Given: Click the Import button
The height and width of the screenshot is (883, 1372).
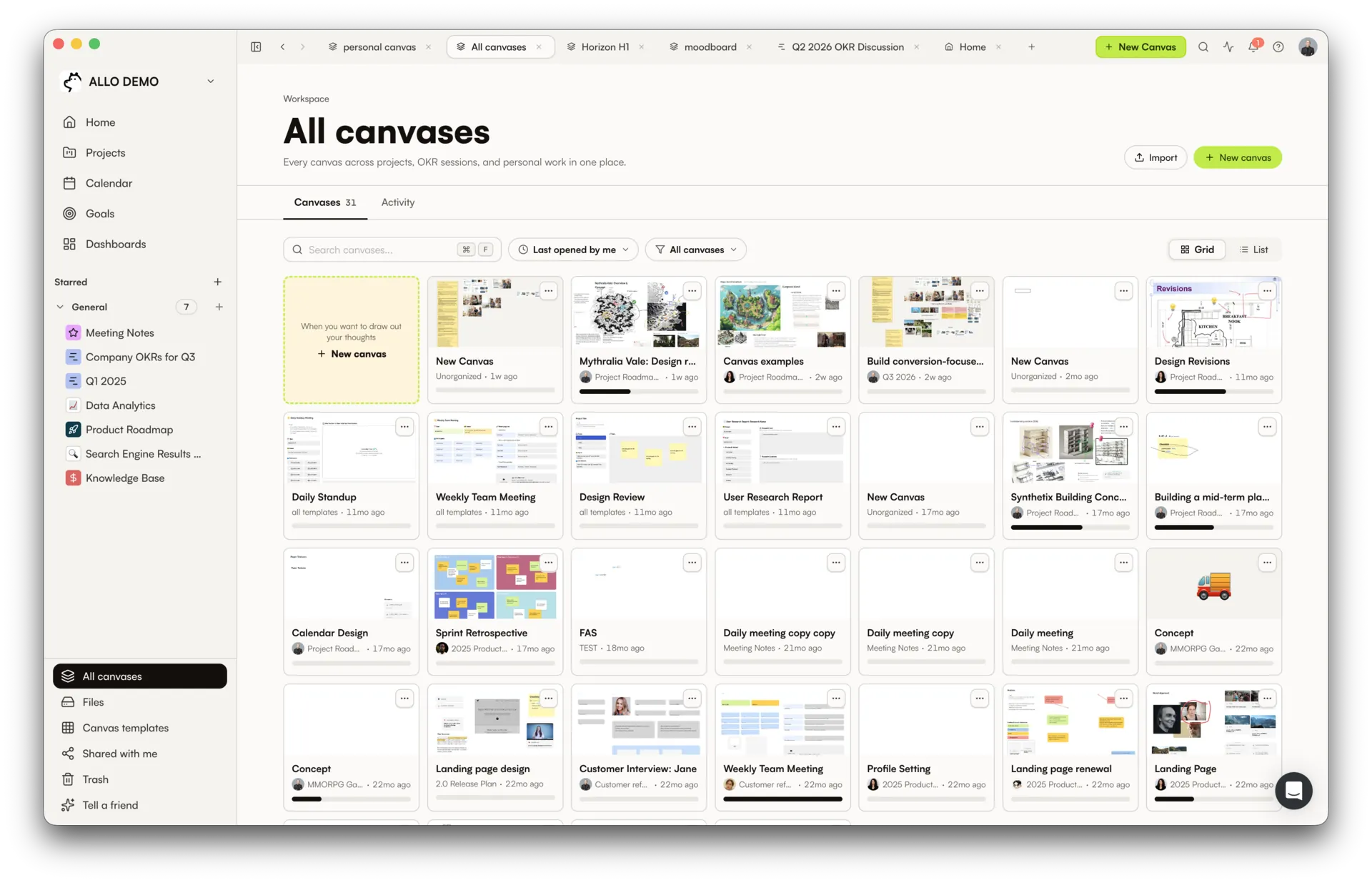Looking at the screenshot, I should [1155, 157].
